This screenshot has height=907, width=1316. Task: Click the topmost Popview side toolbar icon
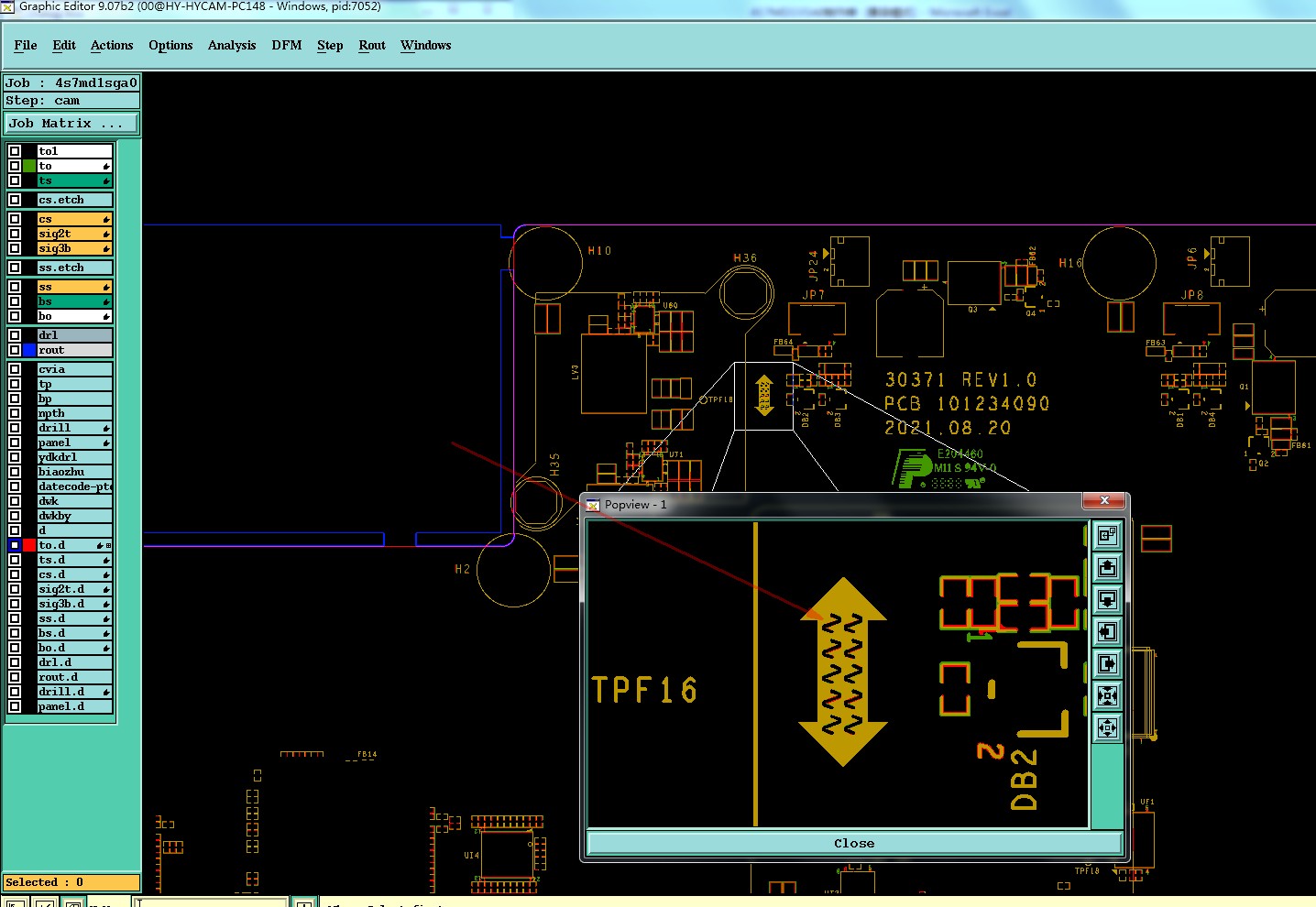coord(1107,535)
